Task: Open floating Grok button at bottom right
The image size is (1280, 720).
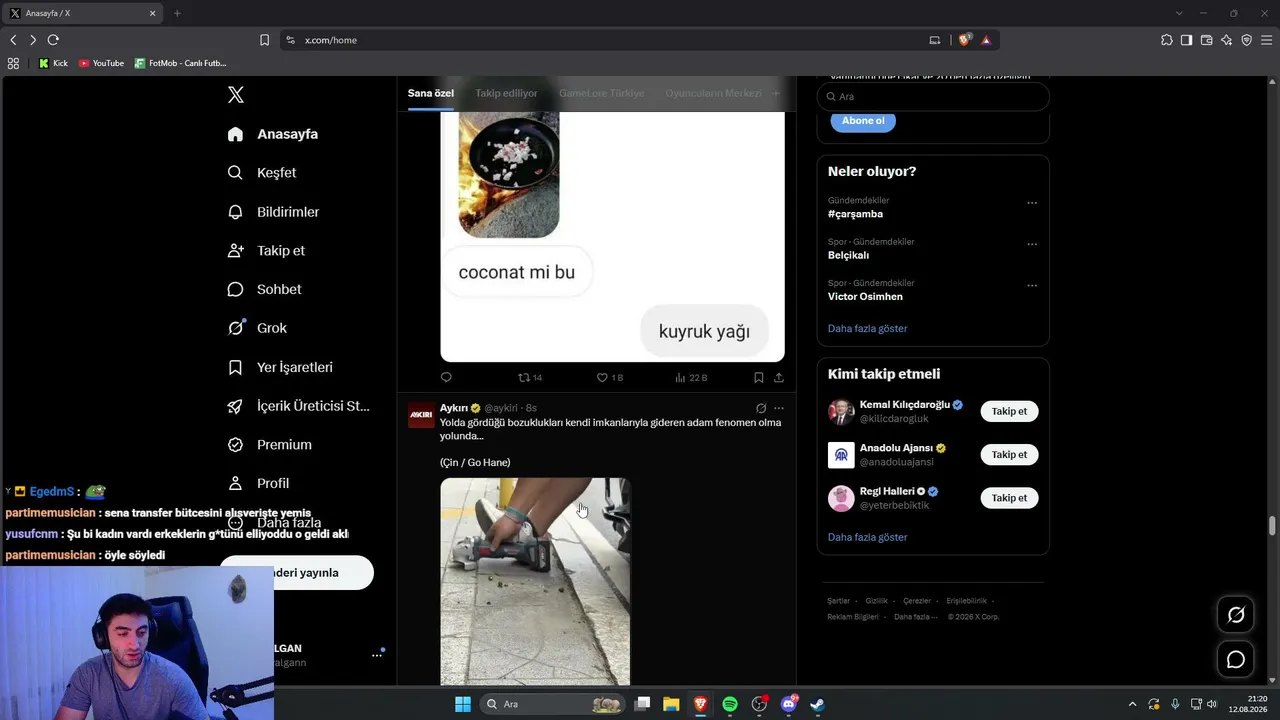Action: click(1236, 615)
